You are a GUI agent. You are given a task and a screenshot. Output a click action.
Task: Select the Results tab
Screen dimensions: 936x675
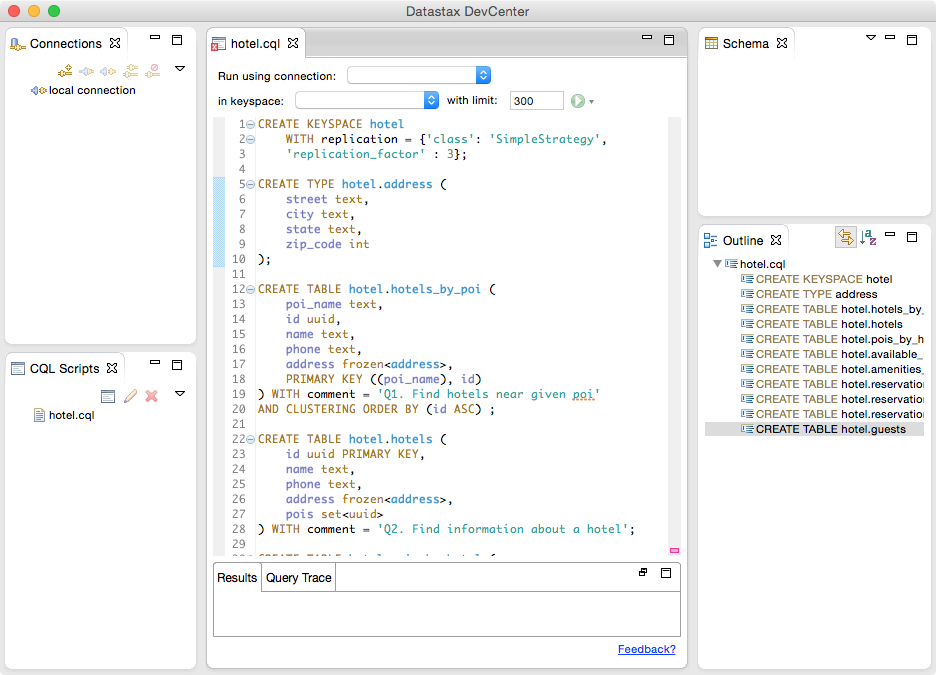(x=237, y=578)
